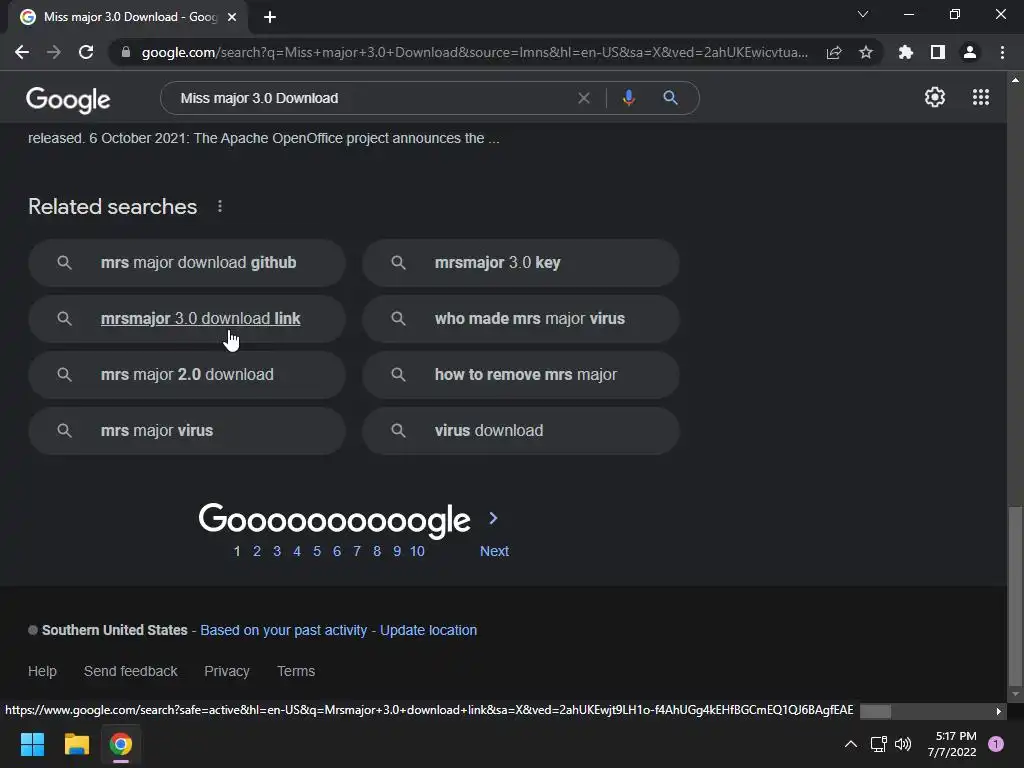Open volume control speaker icon
This screenshot has height=768, width=1024.
(903, 744)
